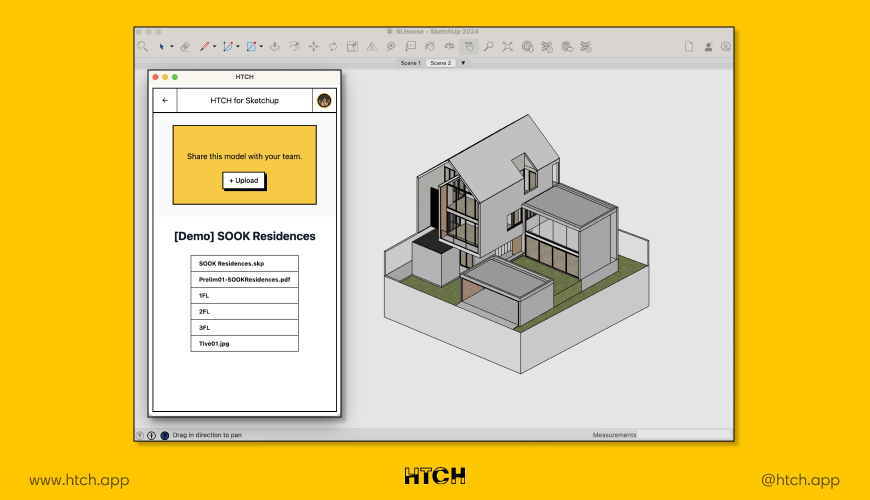Click the Zoom magnifier tool
The height and width of the screenshot is (500, 870).
(x=488, y=46)
